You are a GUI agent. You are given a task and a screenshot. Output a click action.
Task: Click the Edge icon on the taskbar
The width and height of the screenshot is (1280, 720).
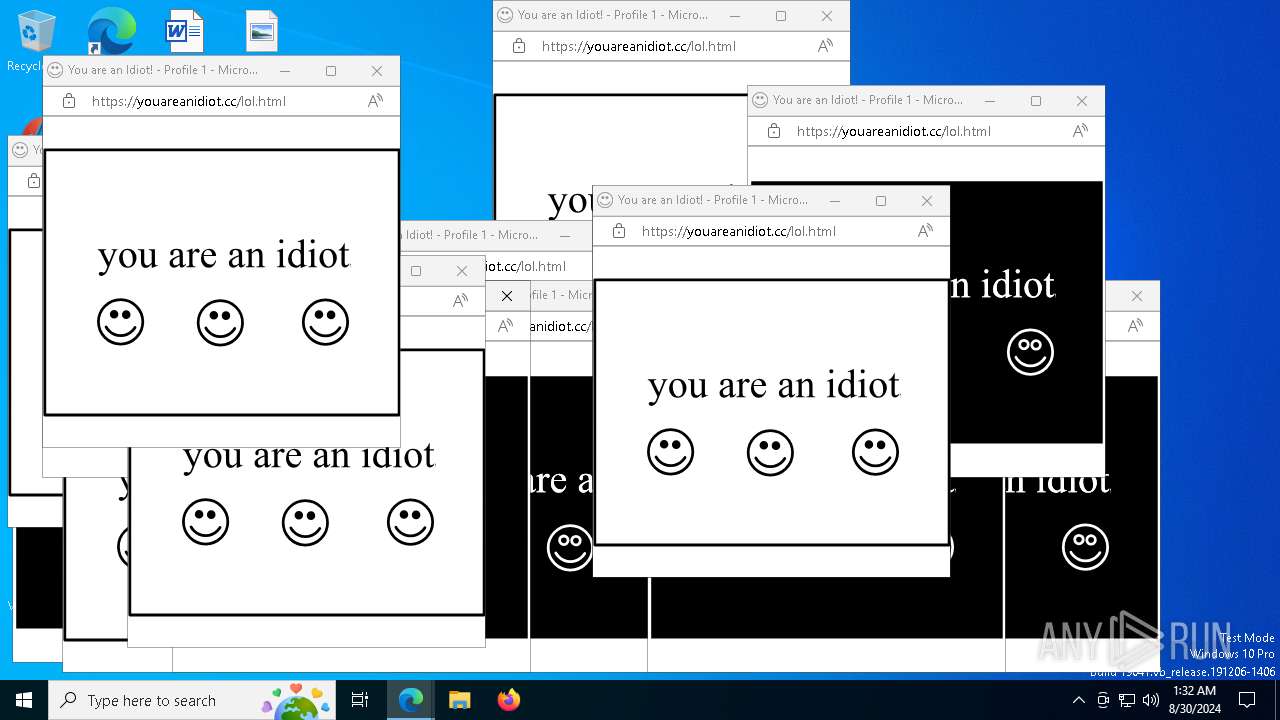[411, 700]
